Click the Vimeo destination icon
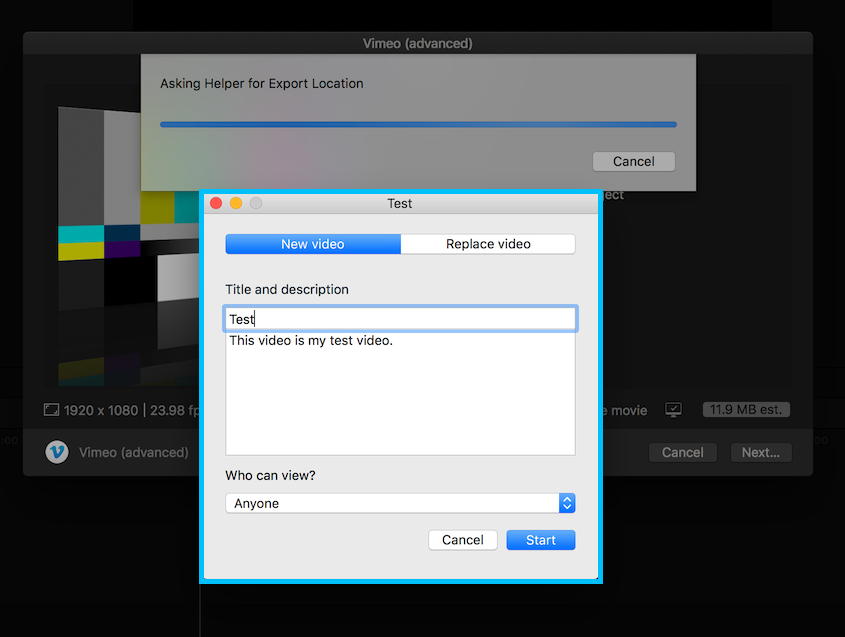Viewport: 845px width, 637px height. (x=57, y=452)
